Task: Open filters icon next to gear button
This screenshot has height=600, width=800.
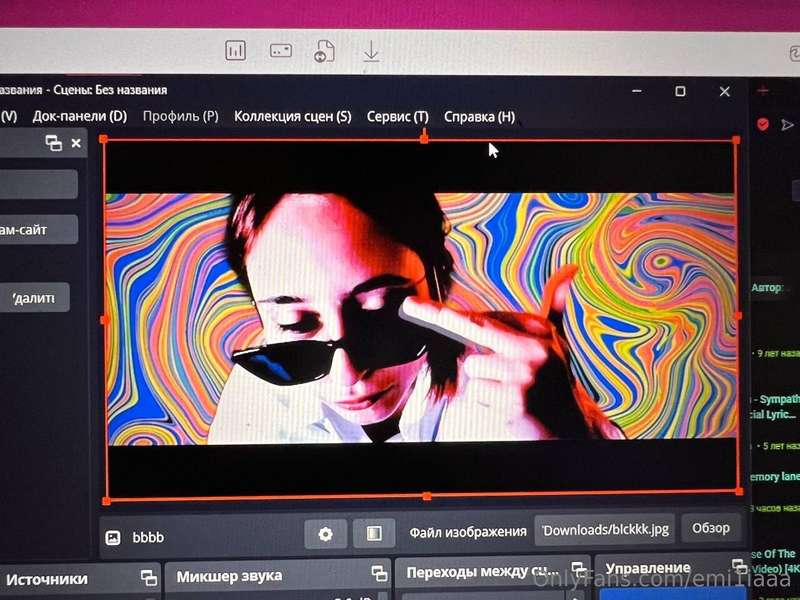Action: tap(374, 534)
